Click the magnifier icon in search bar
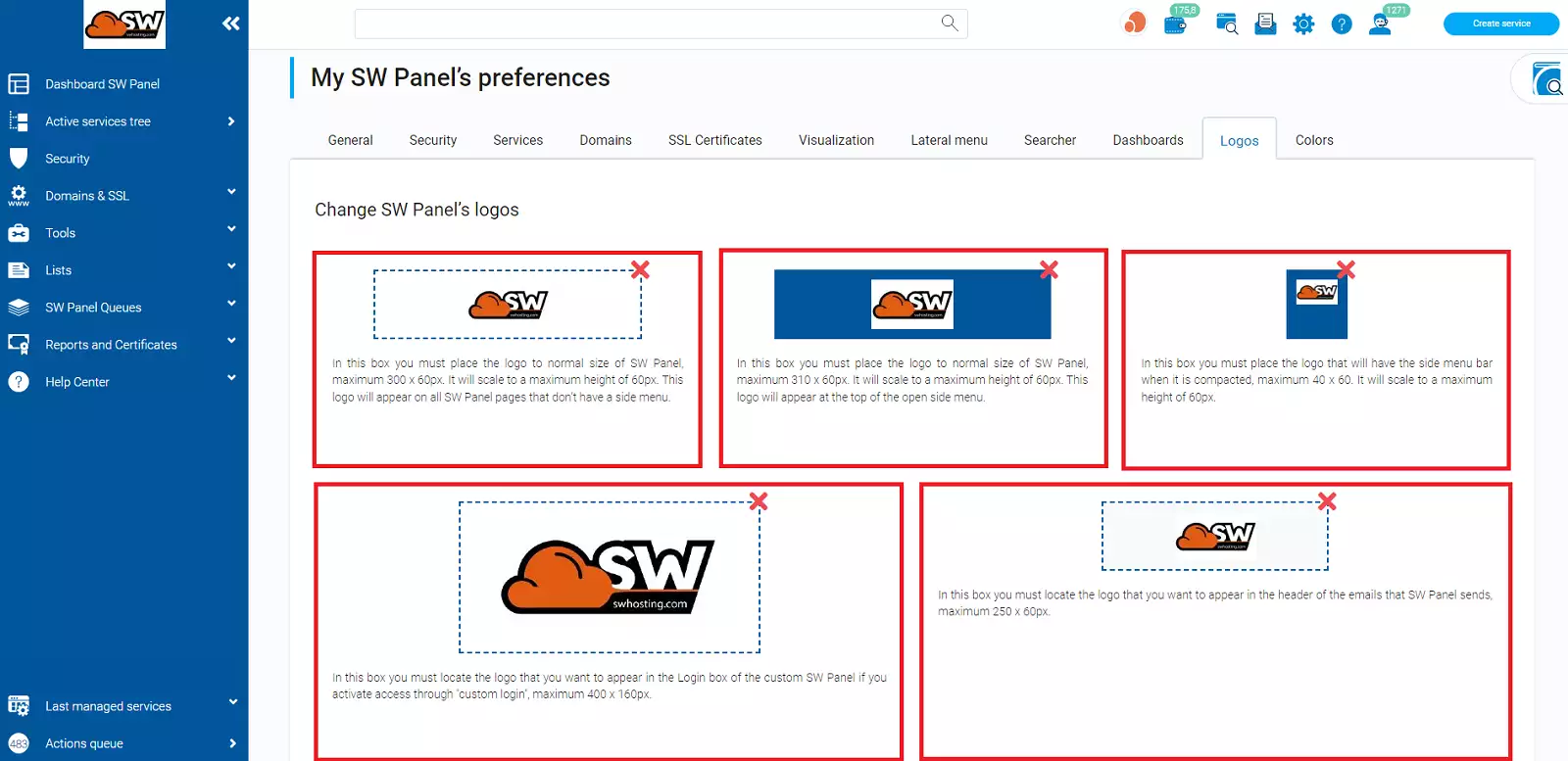This screenshot has height=761, width=1568. pyautogui.click(x=949, y=23)
